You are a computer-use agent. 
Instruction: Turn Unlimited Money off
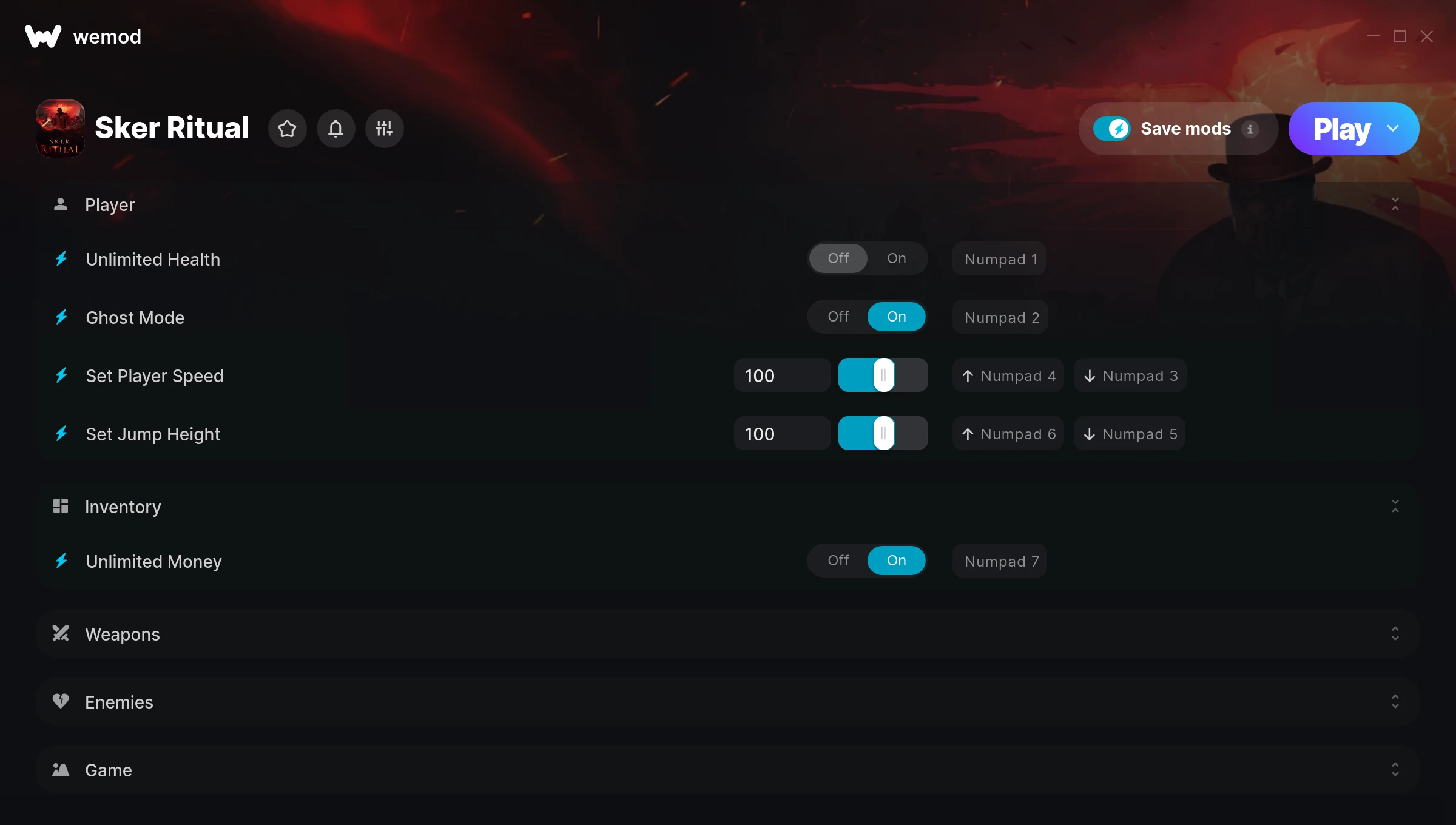click(838, 561)
